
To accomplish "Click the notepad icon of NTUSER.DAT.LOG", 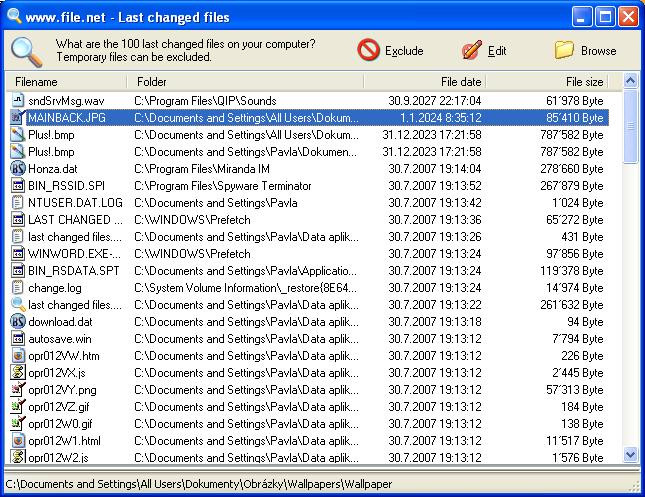I will click(x=18, y=202).
